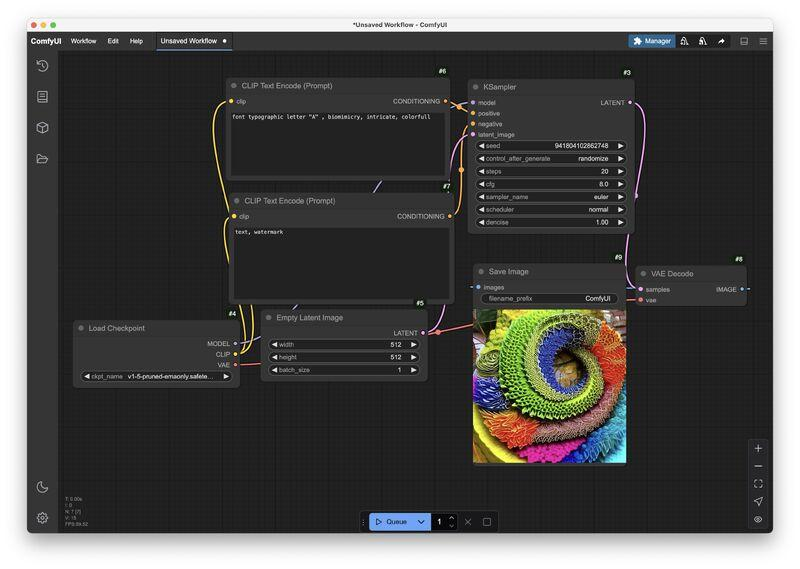Open the node library sidebar panel
800x569 pixels.
coord(42,96)
